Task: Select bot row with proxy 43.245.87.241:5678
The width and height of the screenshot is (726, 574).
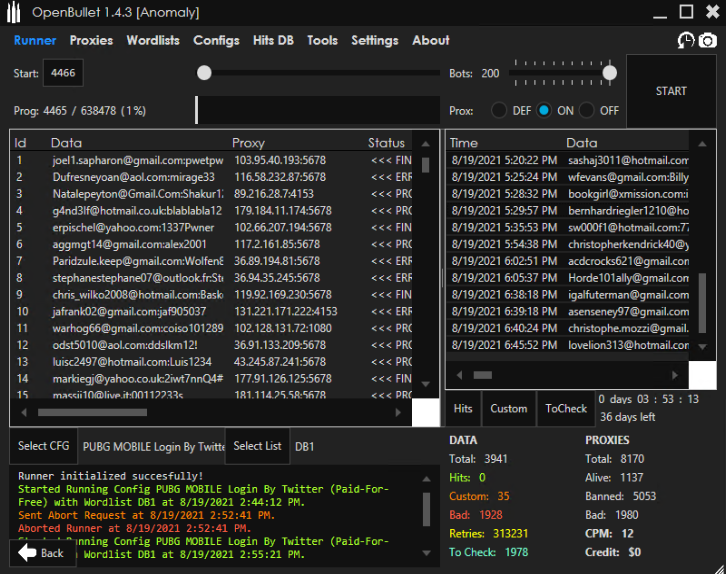Action: 211,362
